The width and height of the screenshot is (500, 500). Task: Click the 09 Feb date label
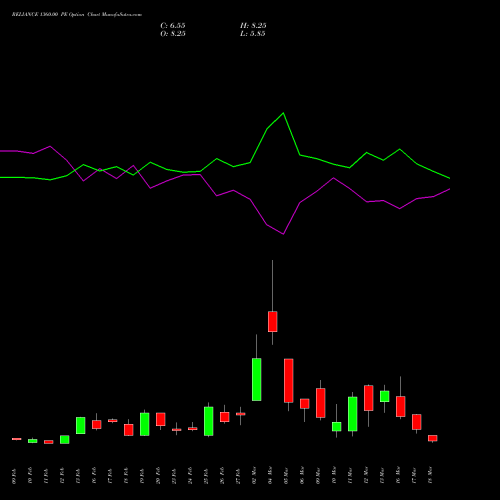(x=14, y=476)
